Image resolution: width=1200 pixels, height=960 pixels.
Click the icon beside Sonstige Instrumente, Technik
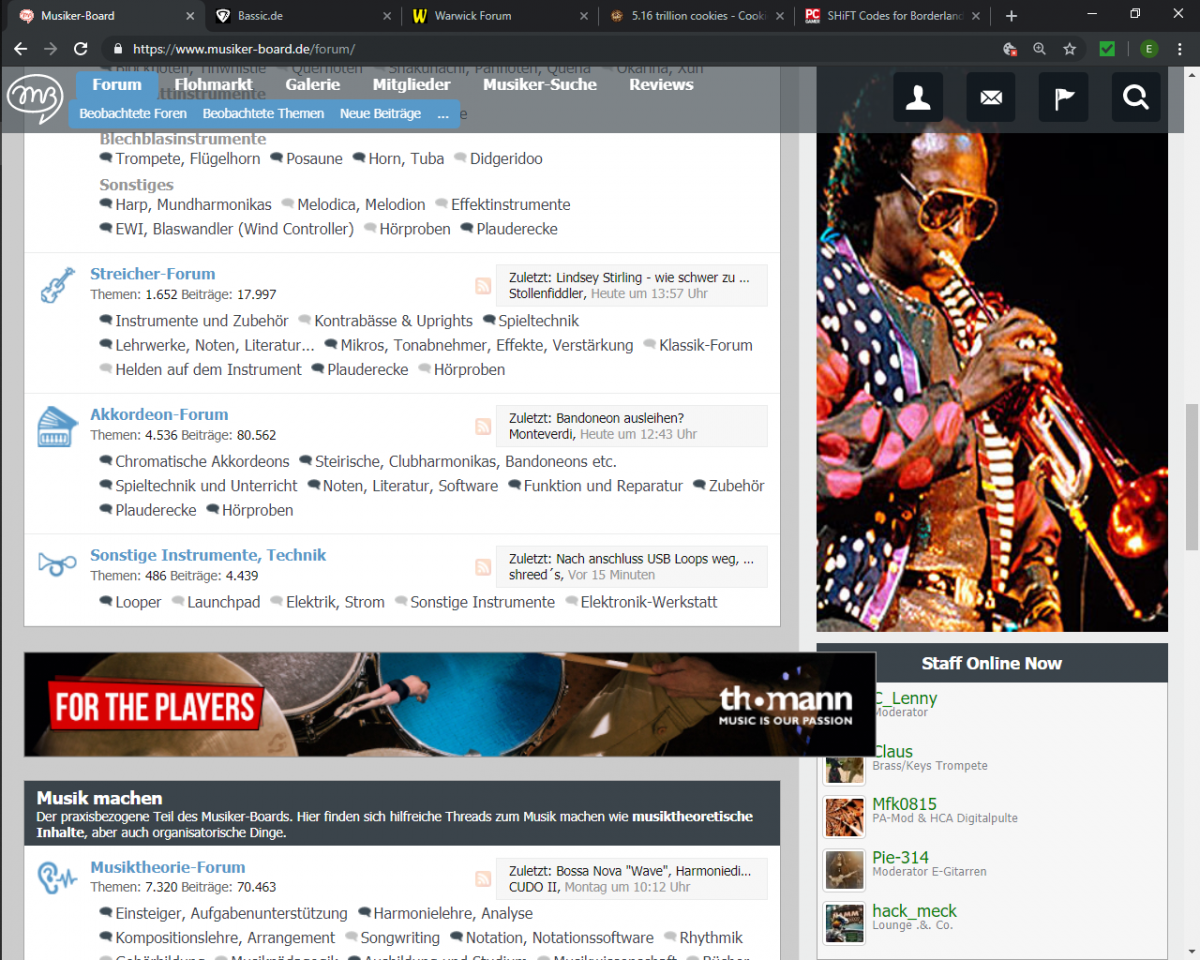click(57, 565)
